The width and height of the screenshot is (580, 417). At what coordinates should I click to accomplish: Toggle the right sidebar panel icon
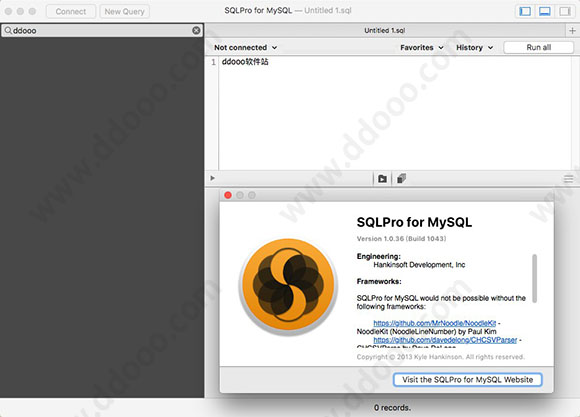[x=565, y=11]
